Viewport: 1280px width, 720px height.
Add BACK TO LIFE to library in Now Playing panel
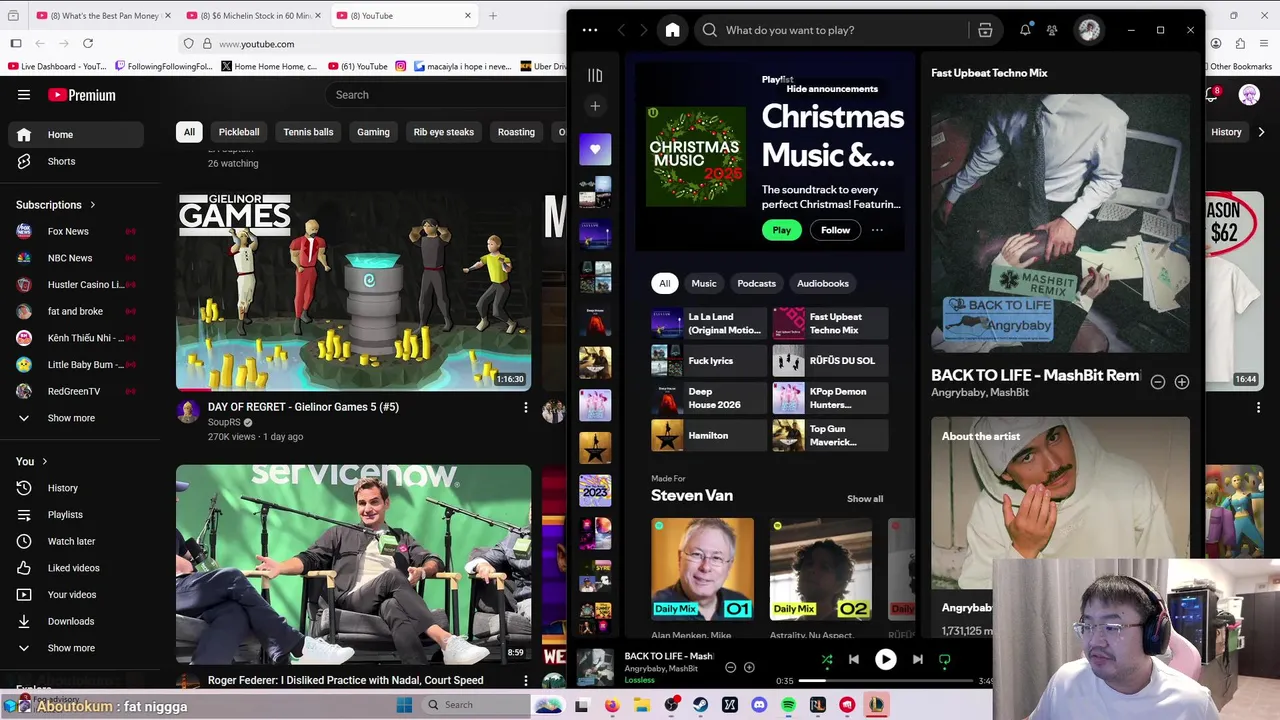click(1181, 382)
